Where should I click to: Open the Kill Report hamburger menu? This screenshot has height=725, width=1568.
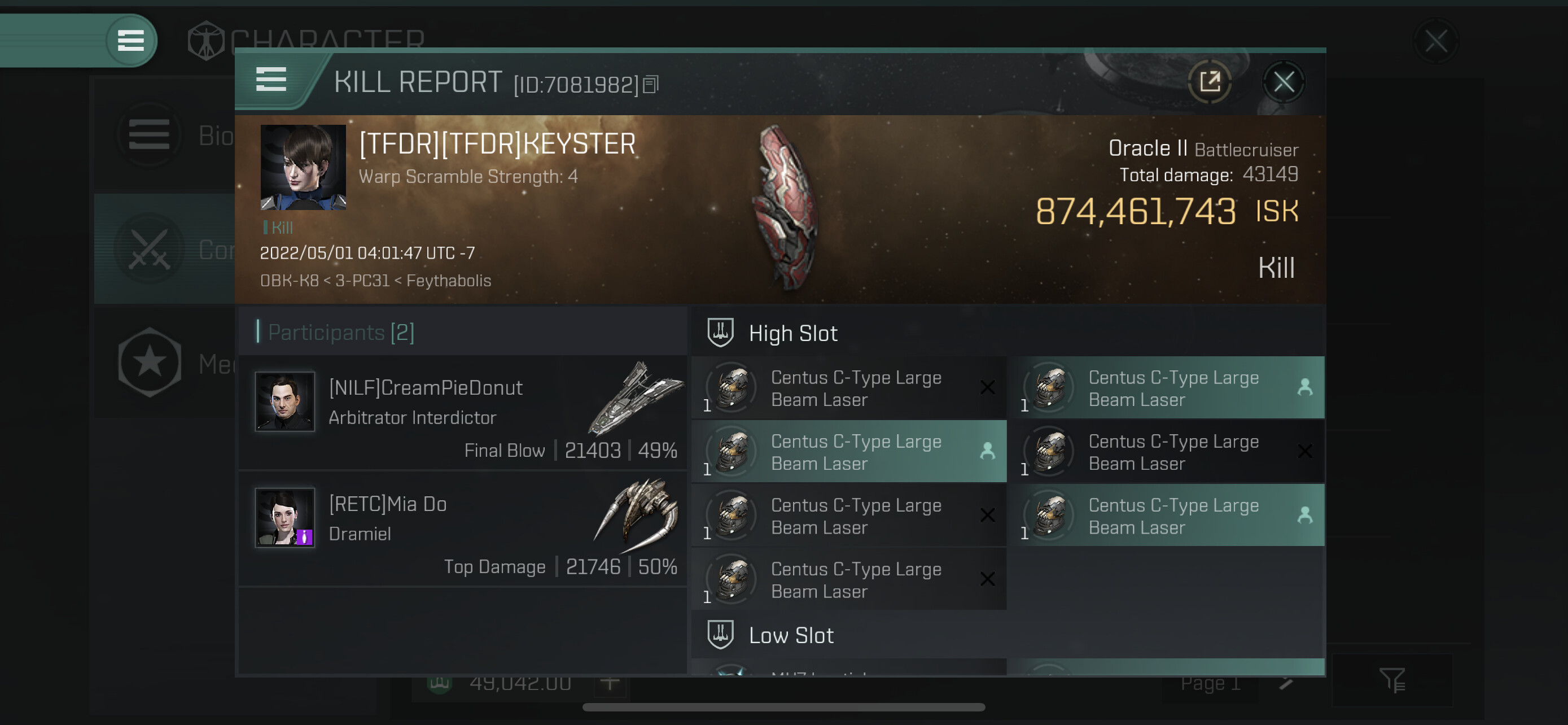271,79
